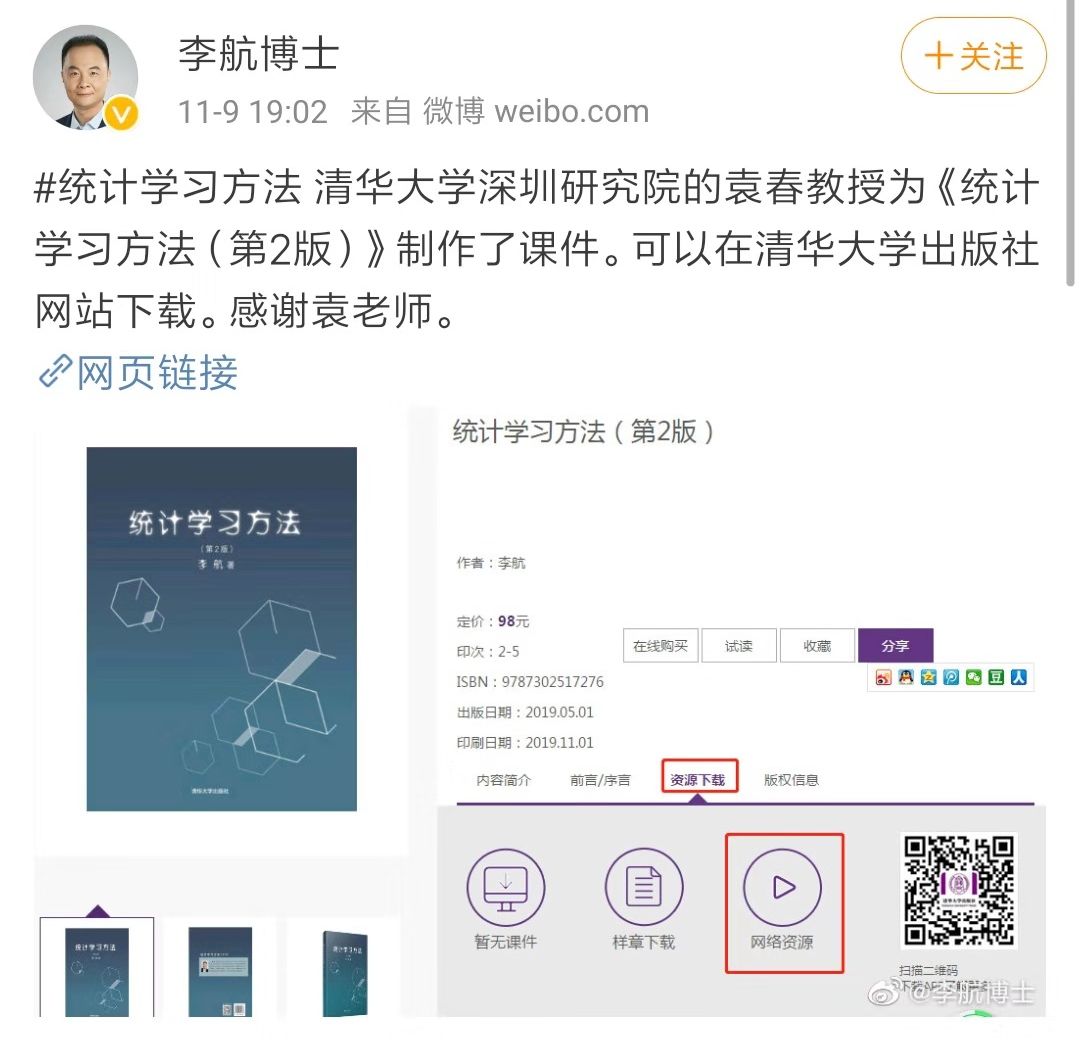Open the 资源下载 tab
This screenshot has height=1060, width=1080.
tap(698, 780)
